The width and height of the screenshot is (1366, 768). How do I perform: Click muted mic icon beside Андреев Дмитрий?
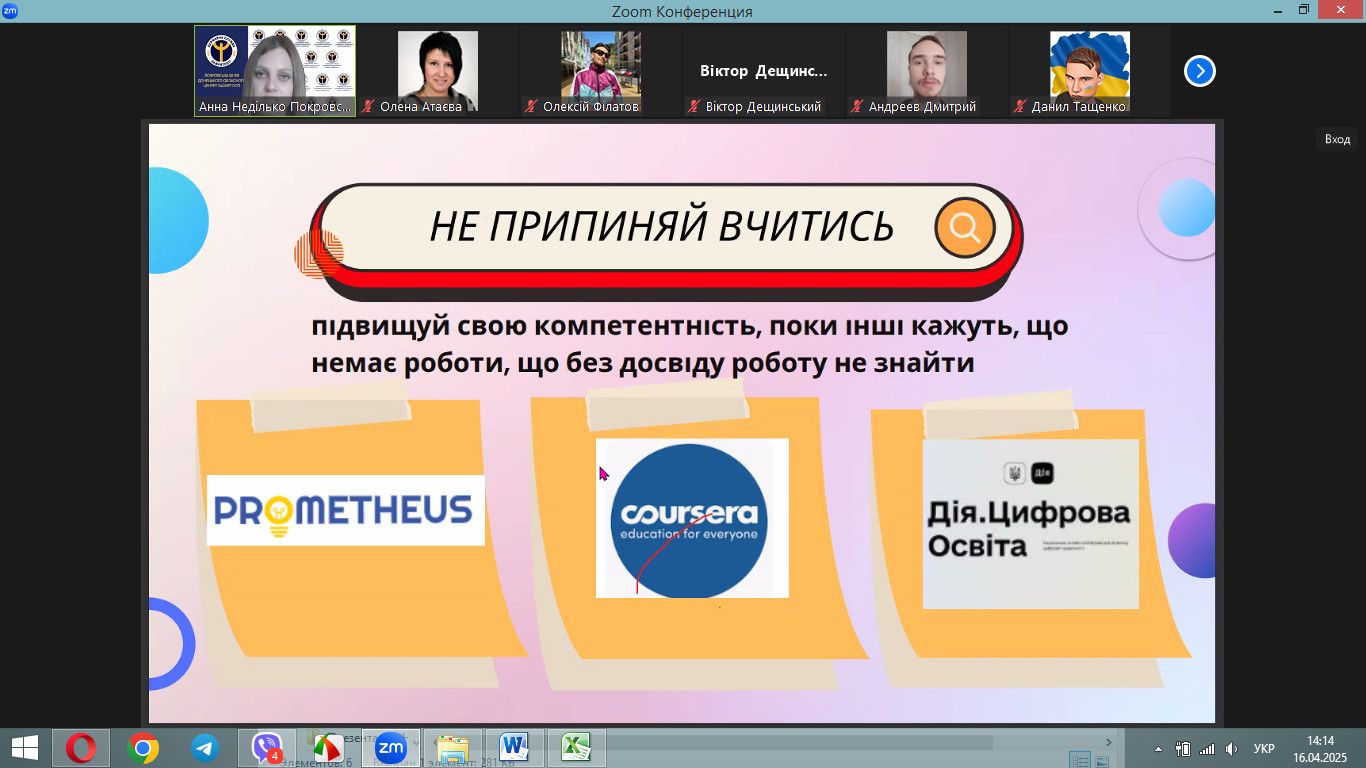857,106
